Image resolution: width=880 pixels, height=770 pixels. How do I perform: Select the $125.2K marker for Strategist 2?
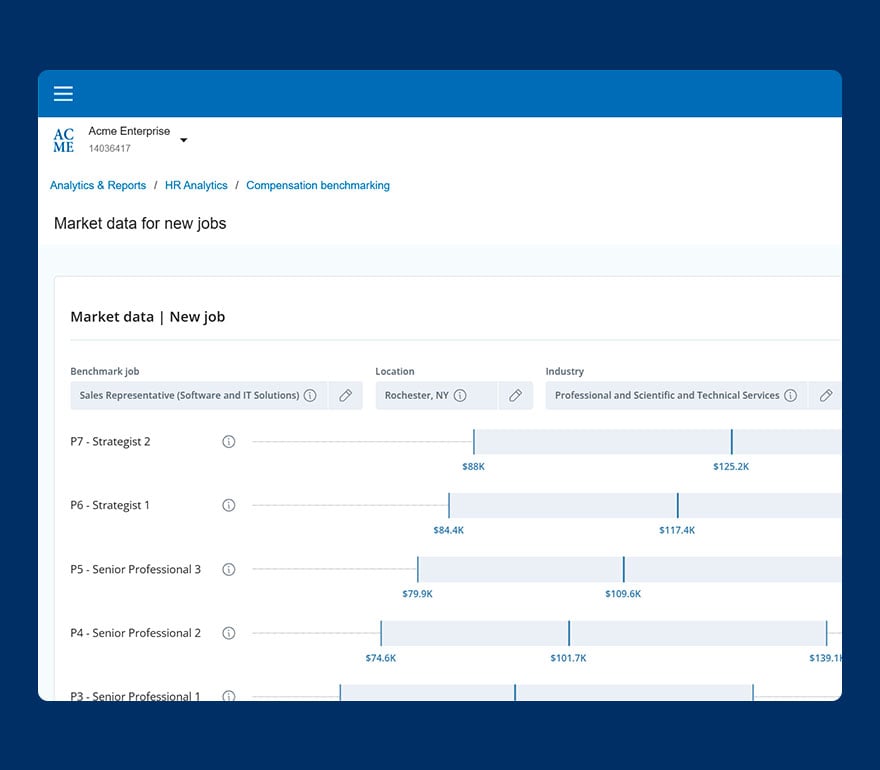tap(731, 441)
